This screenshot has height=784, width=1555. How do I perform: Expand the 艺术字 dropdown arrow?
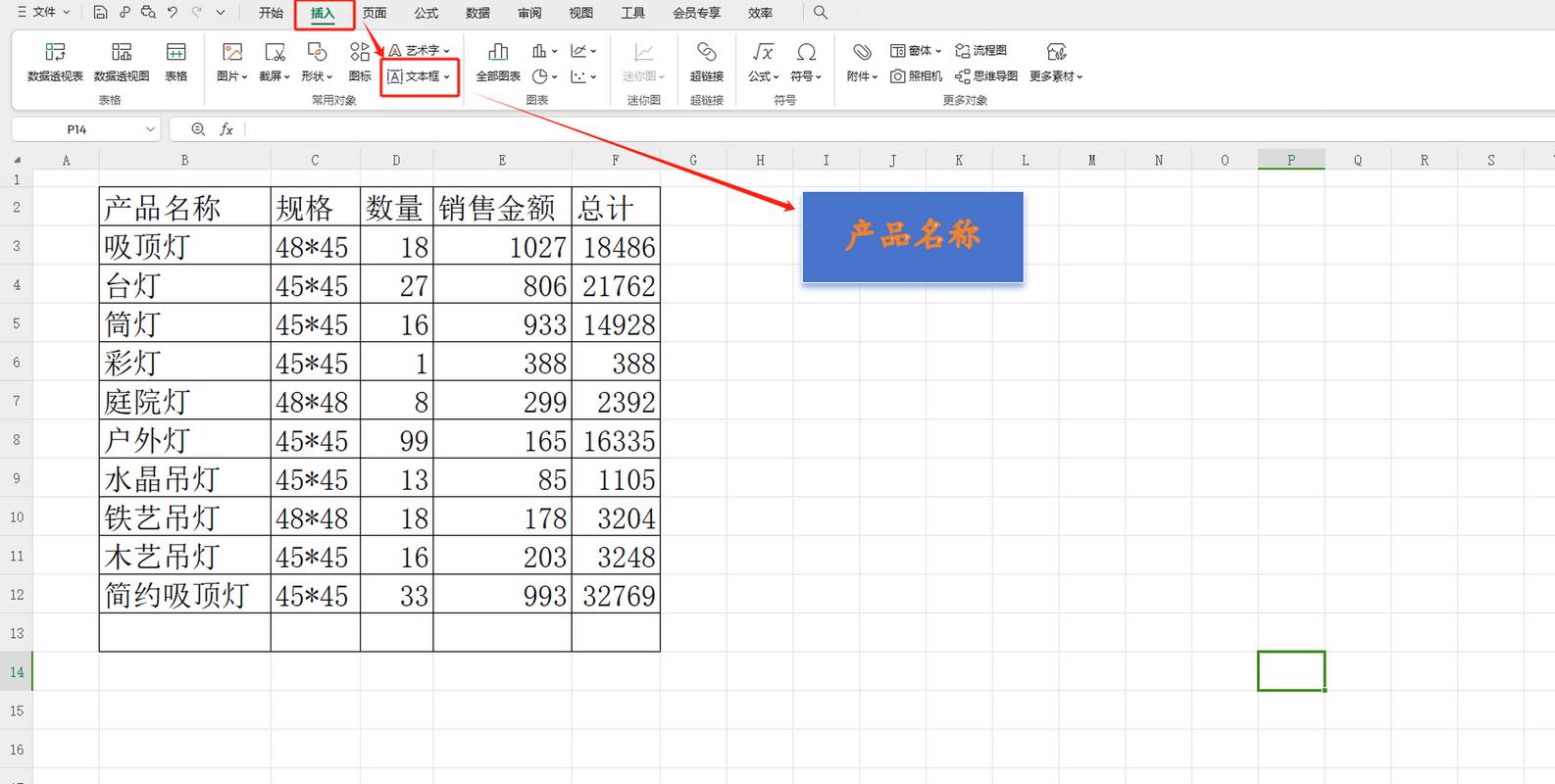pyautogui.click(x=447, y=50)
